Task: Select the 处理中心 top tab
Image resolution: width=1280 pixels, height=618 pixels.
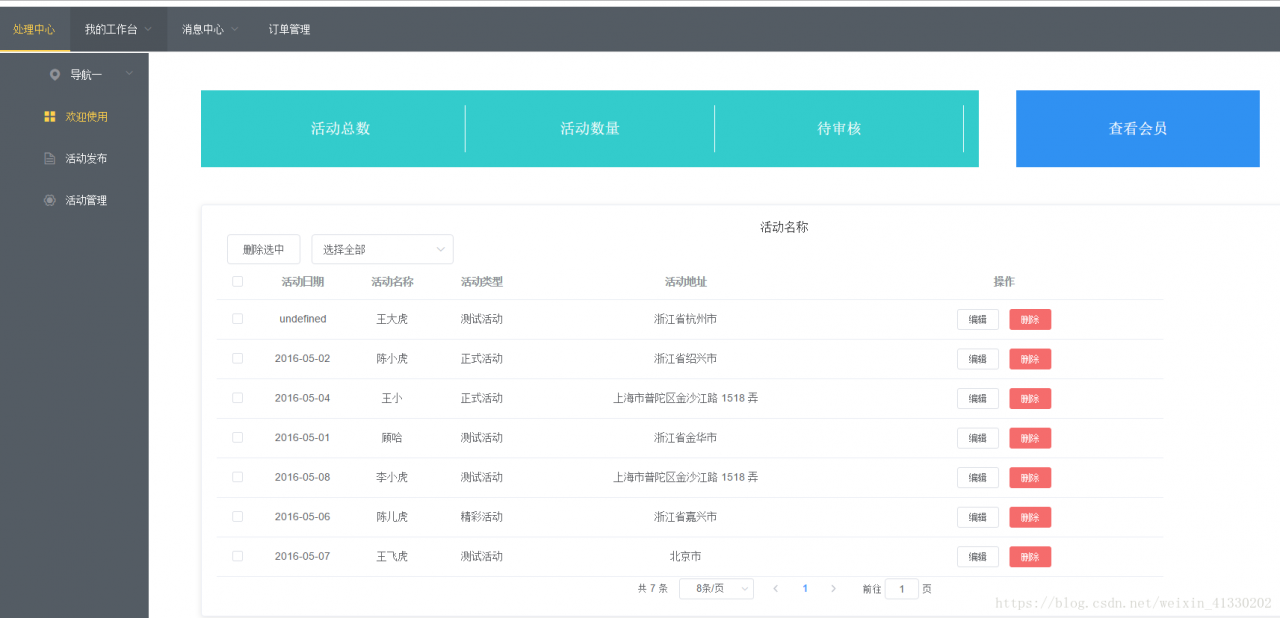Action: (x=34, y=29)
